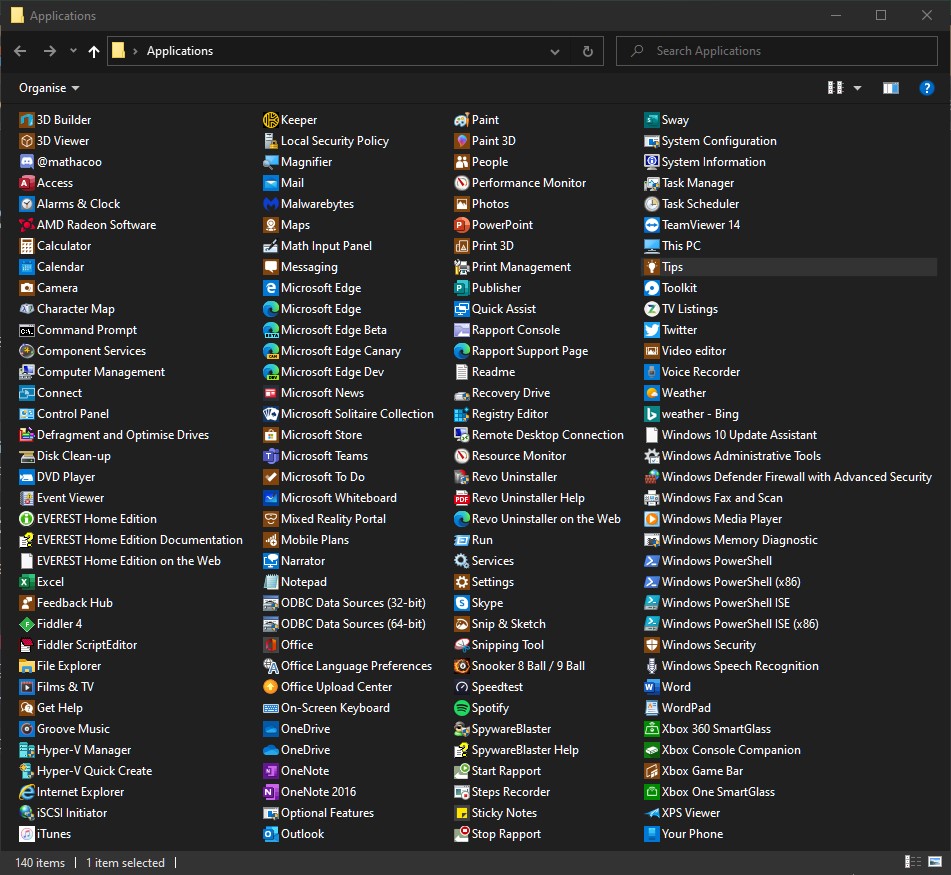
Task: Expand the address bar history dropdown
Action: 555,51
